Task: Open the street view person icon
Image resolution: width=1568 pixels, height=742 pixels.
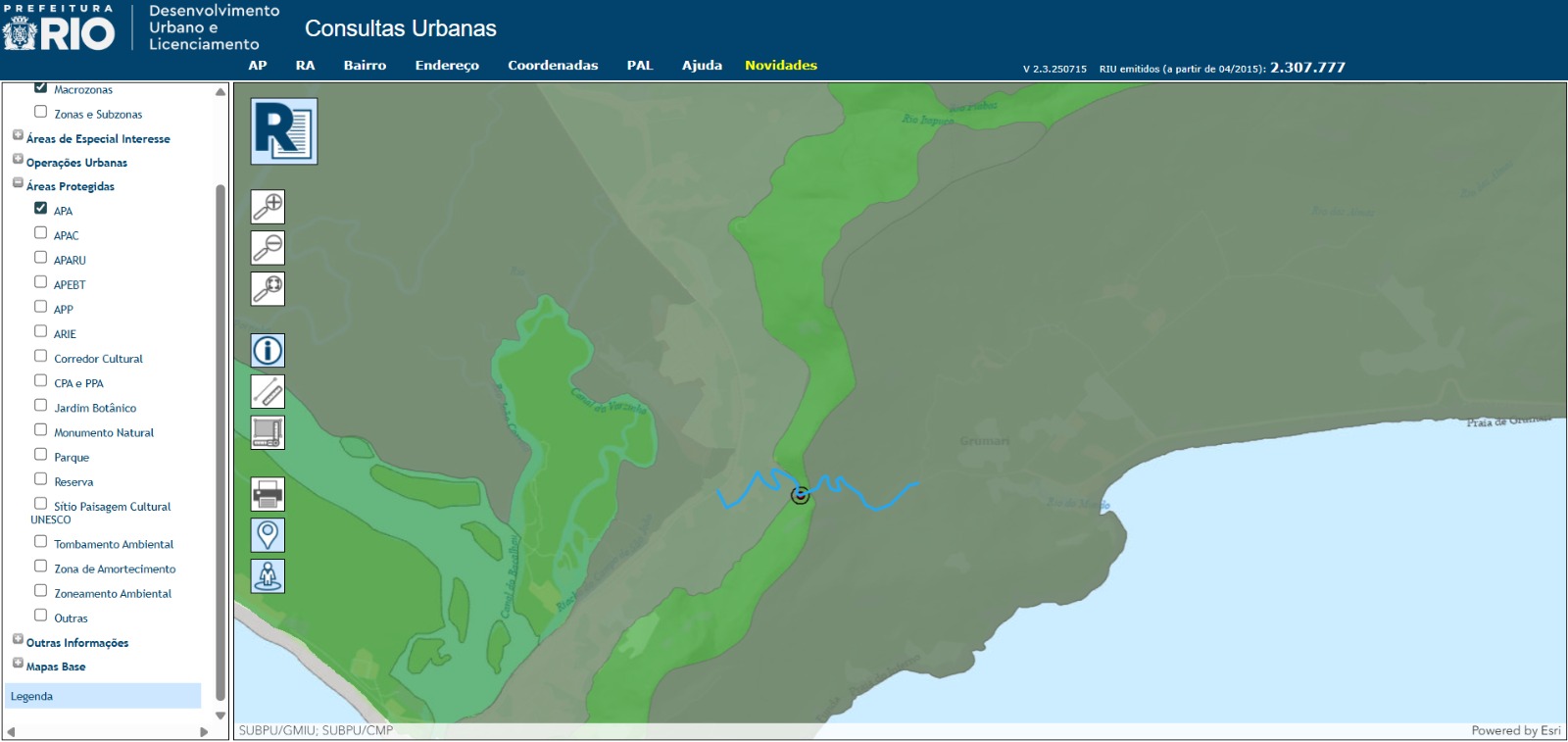Action: [268, 576]
